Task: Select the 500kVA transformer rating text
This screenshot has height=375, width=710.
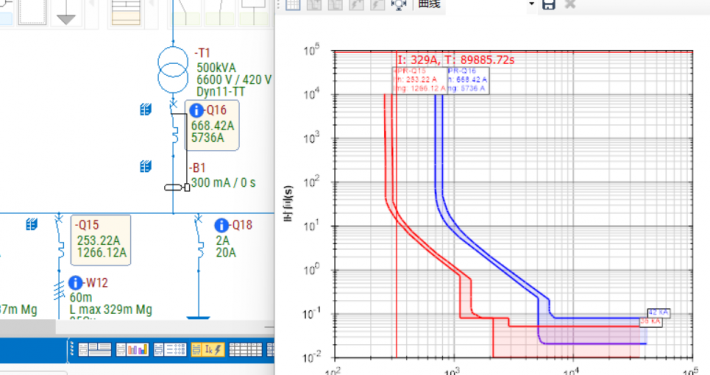Action: click(x=216, y=68)
